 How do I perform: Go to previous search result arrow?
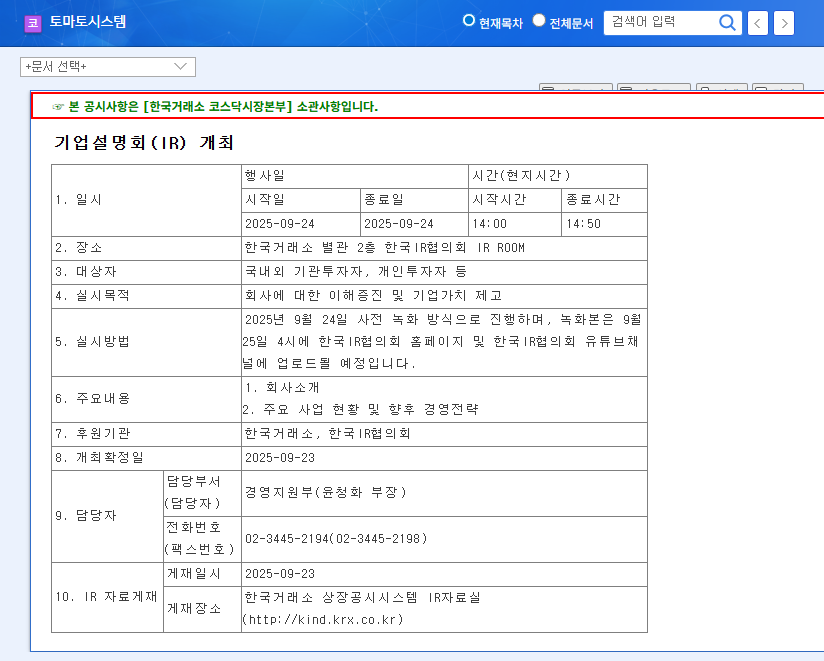(x=758, y=23)
